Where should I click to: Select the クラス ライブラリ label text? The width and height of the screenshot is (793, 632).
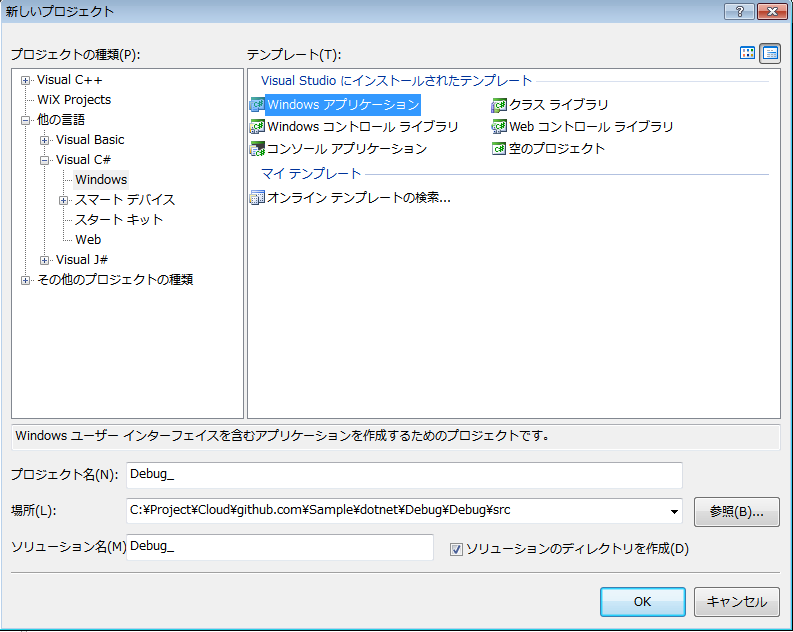click(x=559, y=105)
